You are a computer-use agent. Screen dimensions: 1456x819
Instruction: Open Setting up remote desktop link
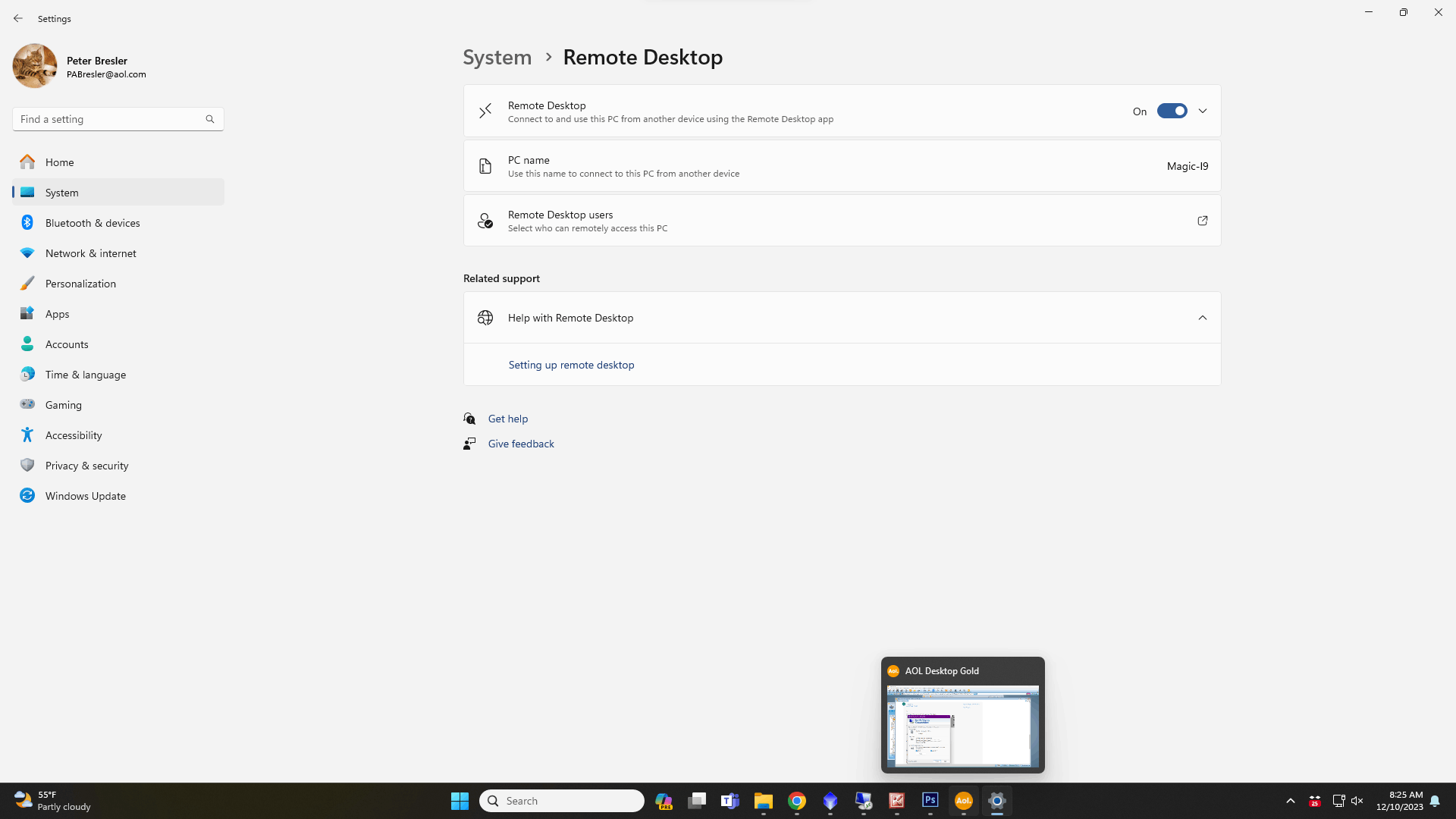(x=571, y=365)
